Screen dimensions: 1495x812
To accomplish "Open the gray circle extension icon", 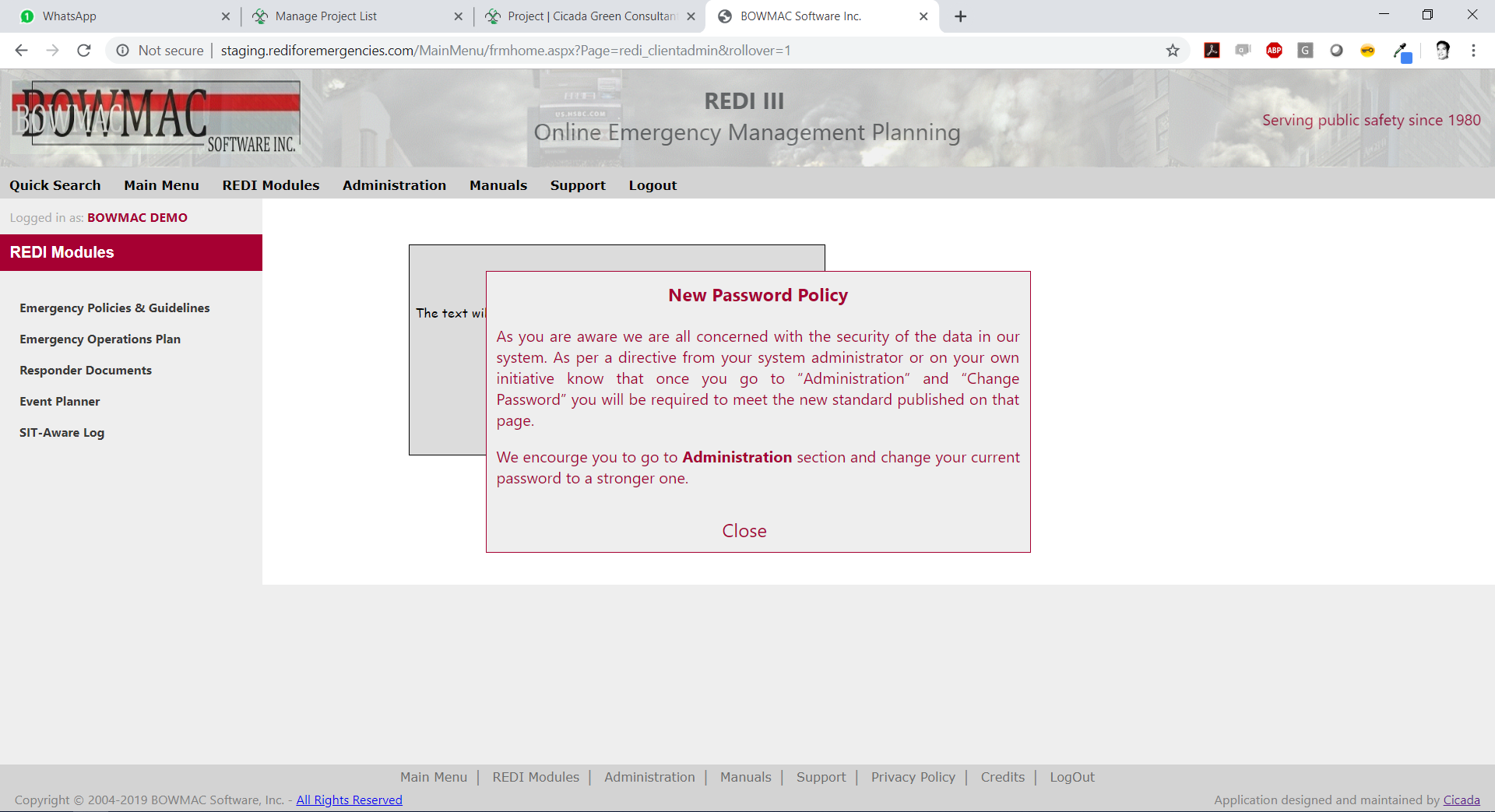I will click(x=1337, y=51).
